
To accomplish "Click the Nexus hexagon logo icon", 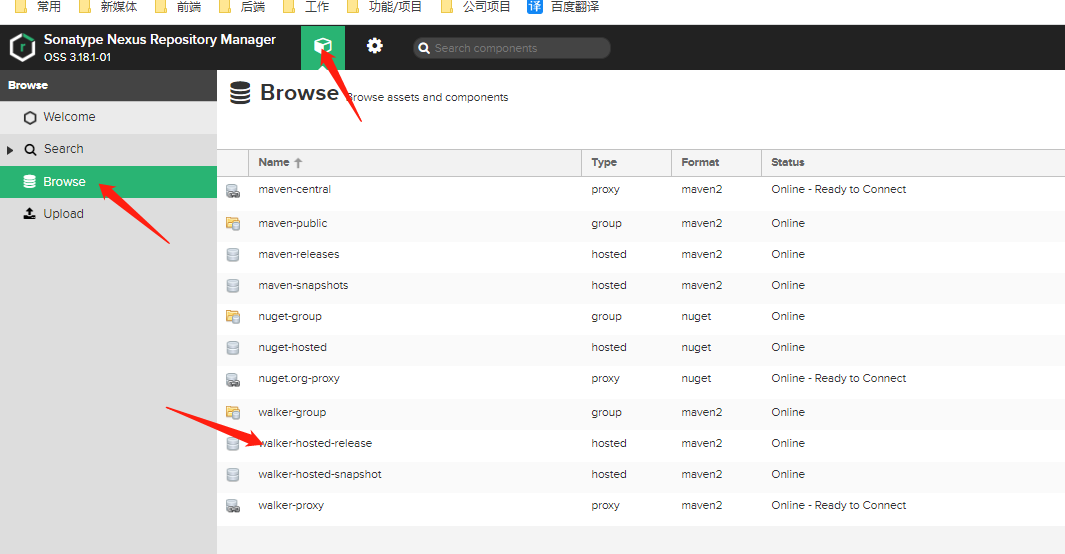I will [22, 48].
